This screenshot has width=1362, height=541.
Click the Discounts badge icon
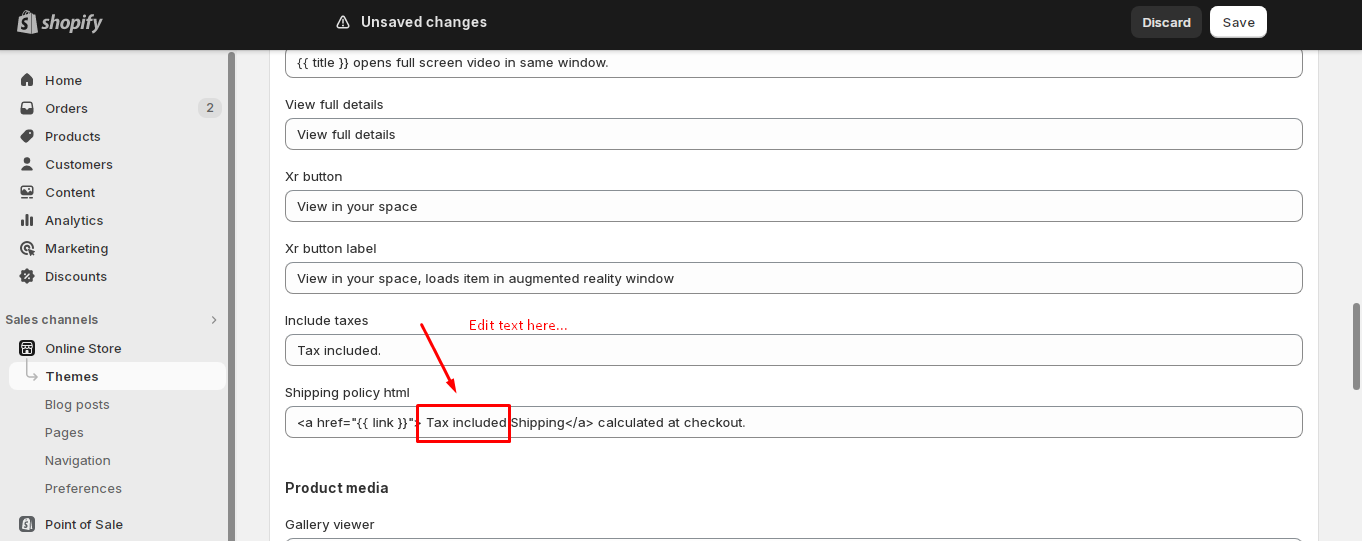coord(27,276)
